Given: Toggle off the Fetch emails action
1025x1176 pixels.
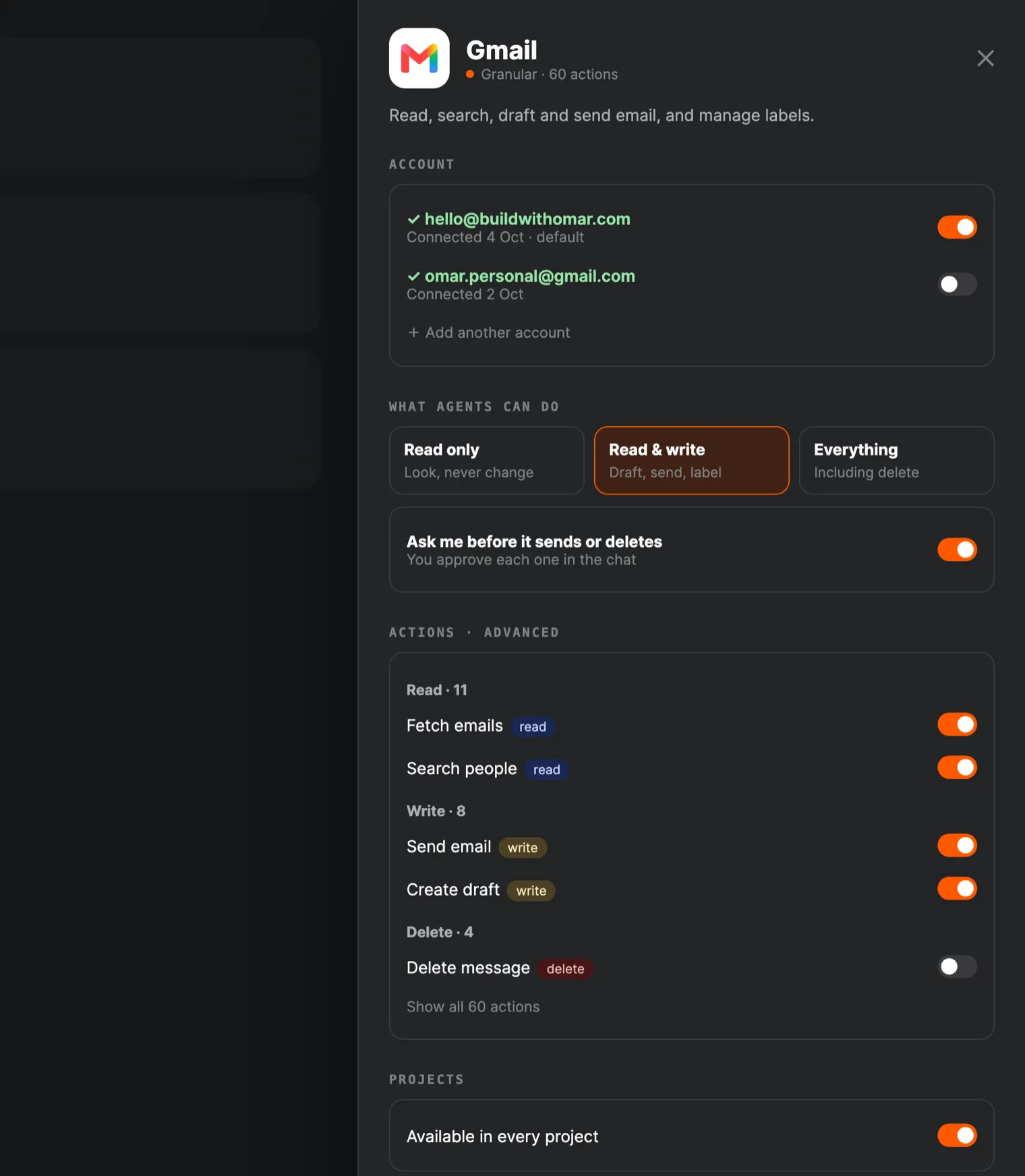Looking at the screenshot, I should point(957,724).
